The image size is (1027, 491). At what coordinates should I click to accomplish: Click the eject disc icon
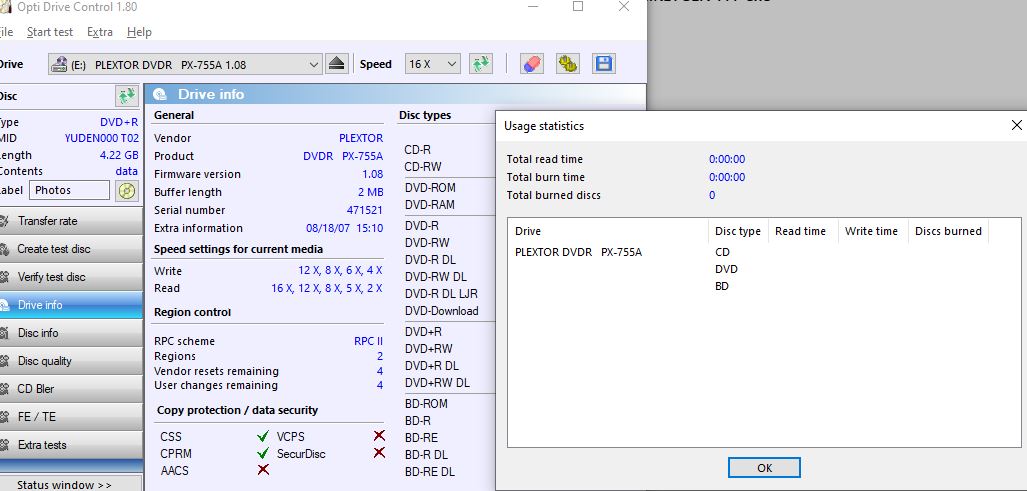click(x=337, y=64)
